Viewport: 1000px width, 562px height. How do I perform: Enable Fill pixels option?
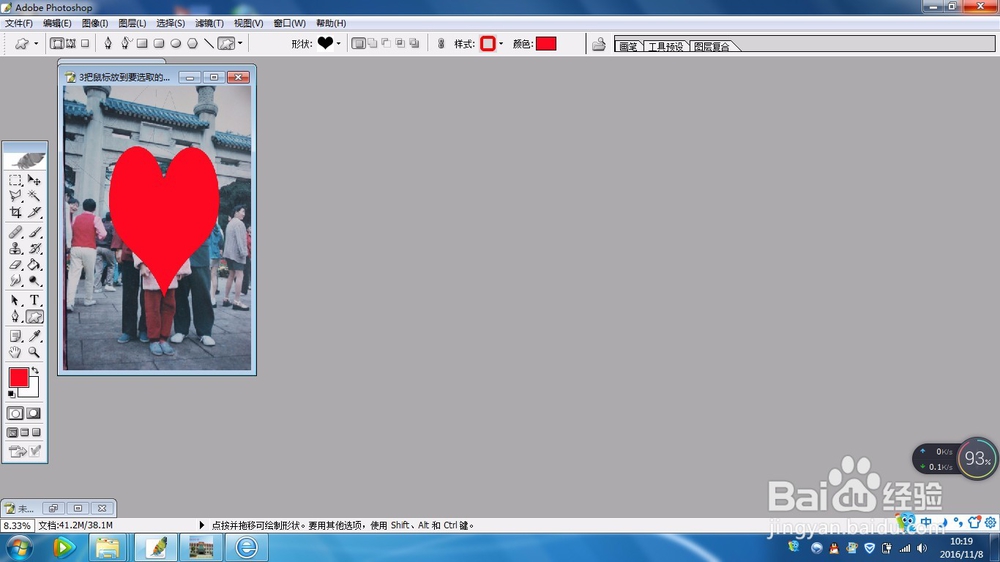click(x=85, y=43)
